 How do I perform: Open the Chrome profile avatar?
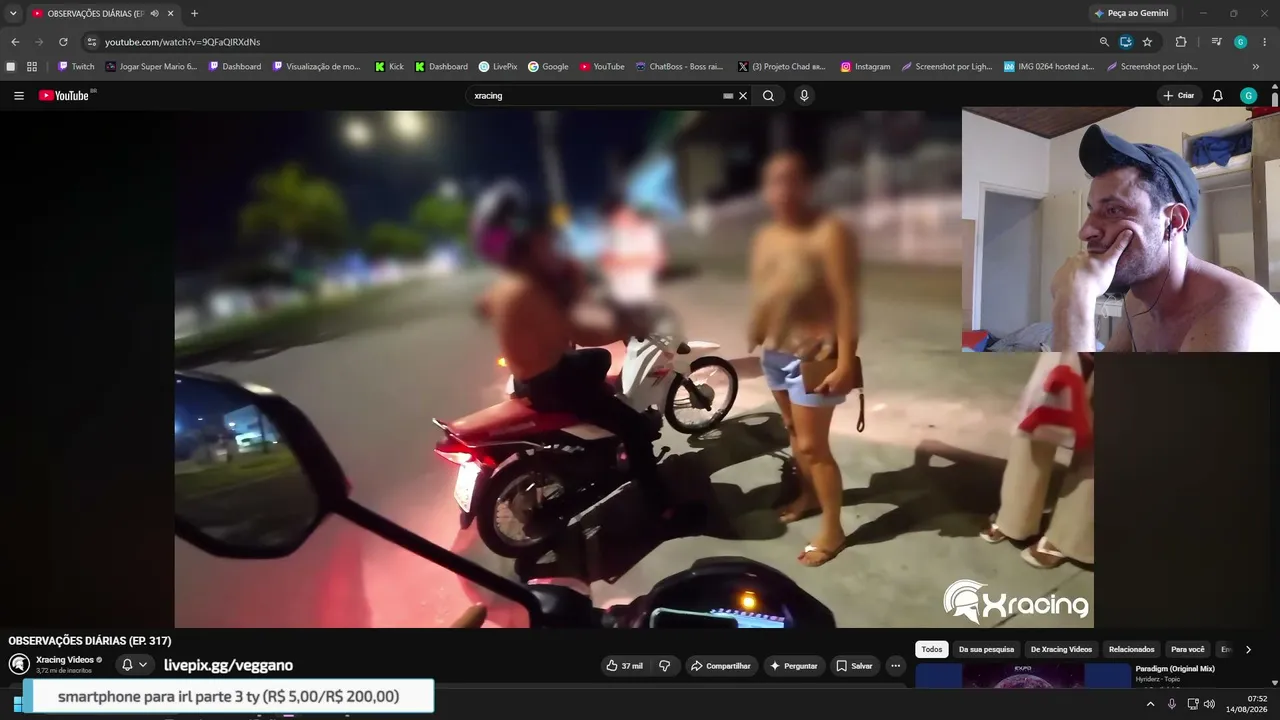pos(1241,42)
